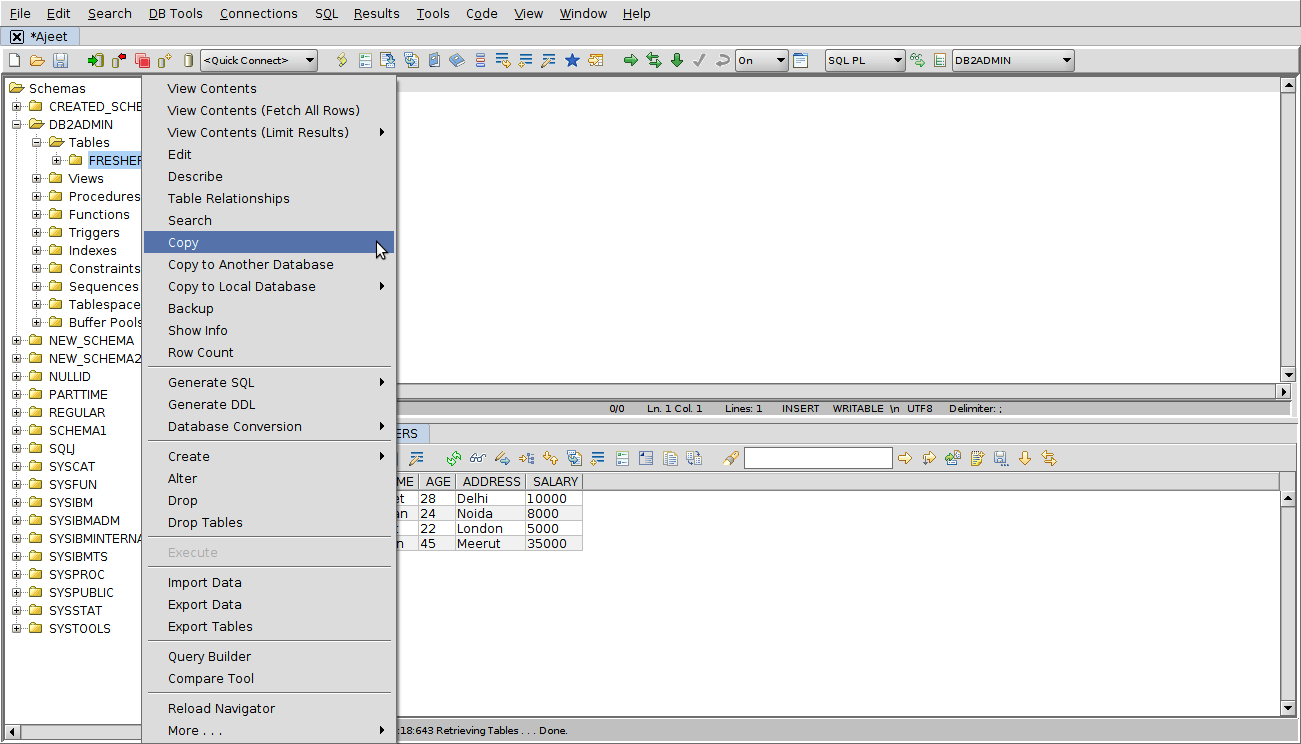This screenshot has width=1301, height=744.
Task: Click the red disconnect-all icon
Action: [142, 61]
